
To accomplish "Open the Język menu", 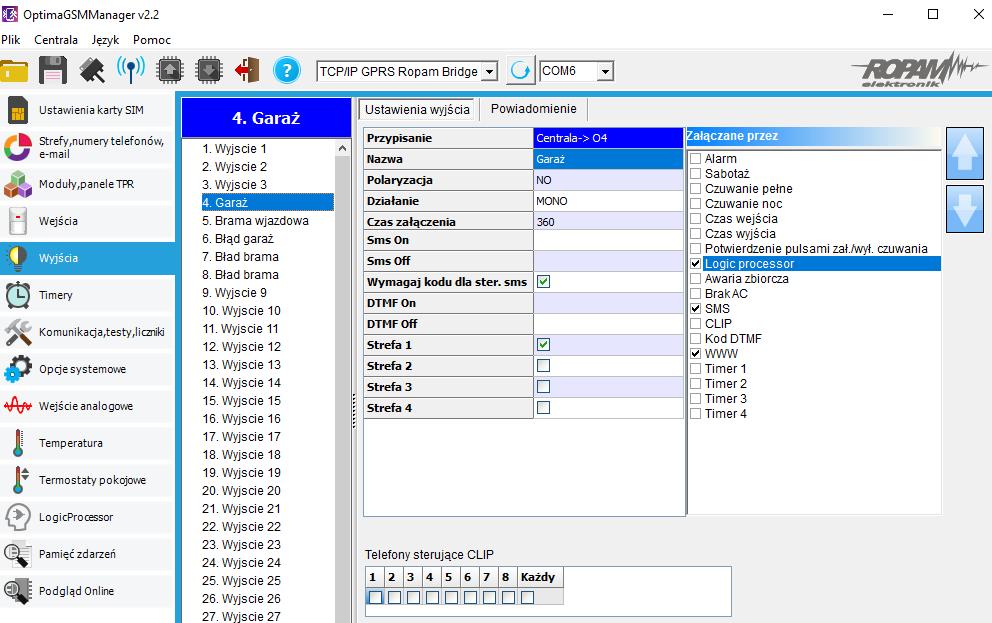I will (105, 40).
